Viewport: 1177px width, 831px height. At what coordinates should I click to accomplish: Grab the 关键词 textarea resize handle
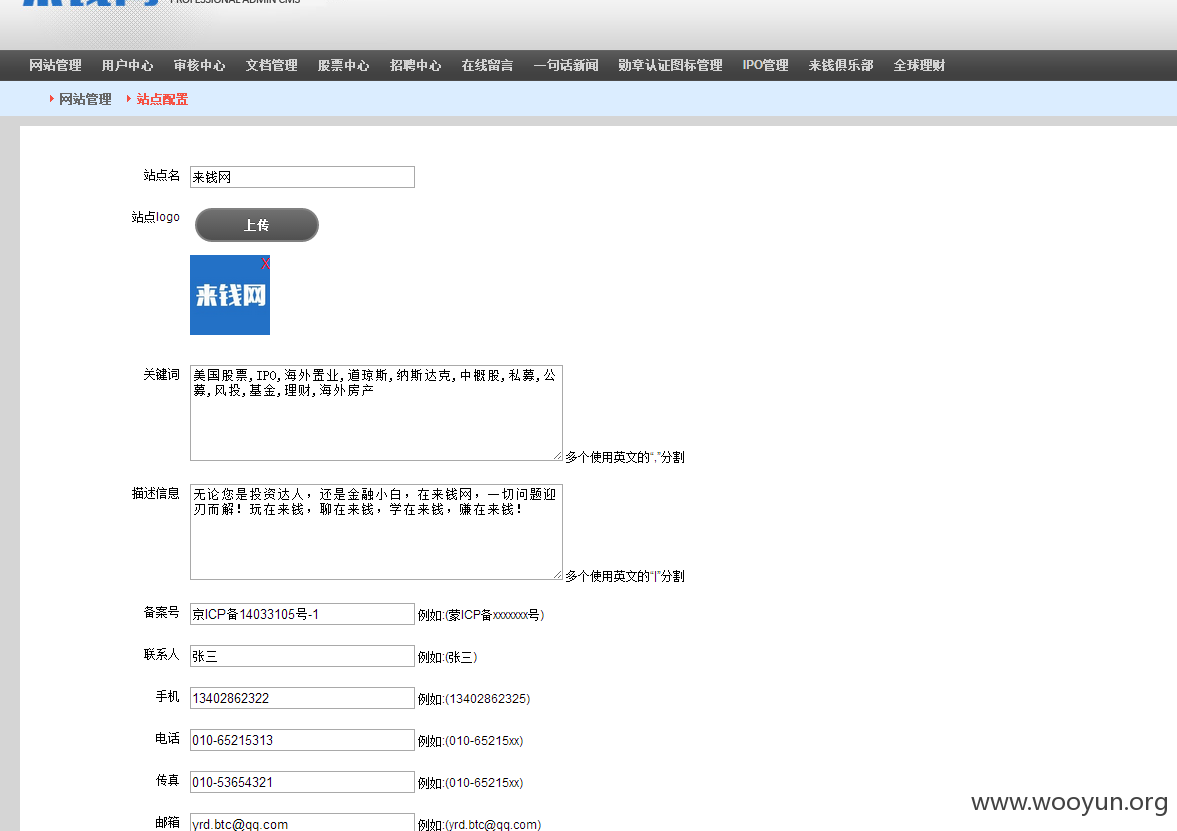click(x=558, y=456)
